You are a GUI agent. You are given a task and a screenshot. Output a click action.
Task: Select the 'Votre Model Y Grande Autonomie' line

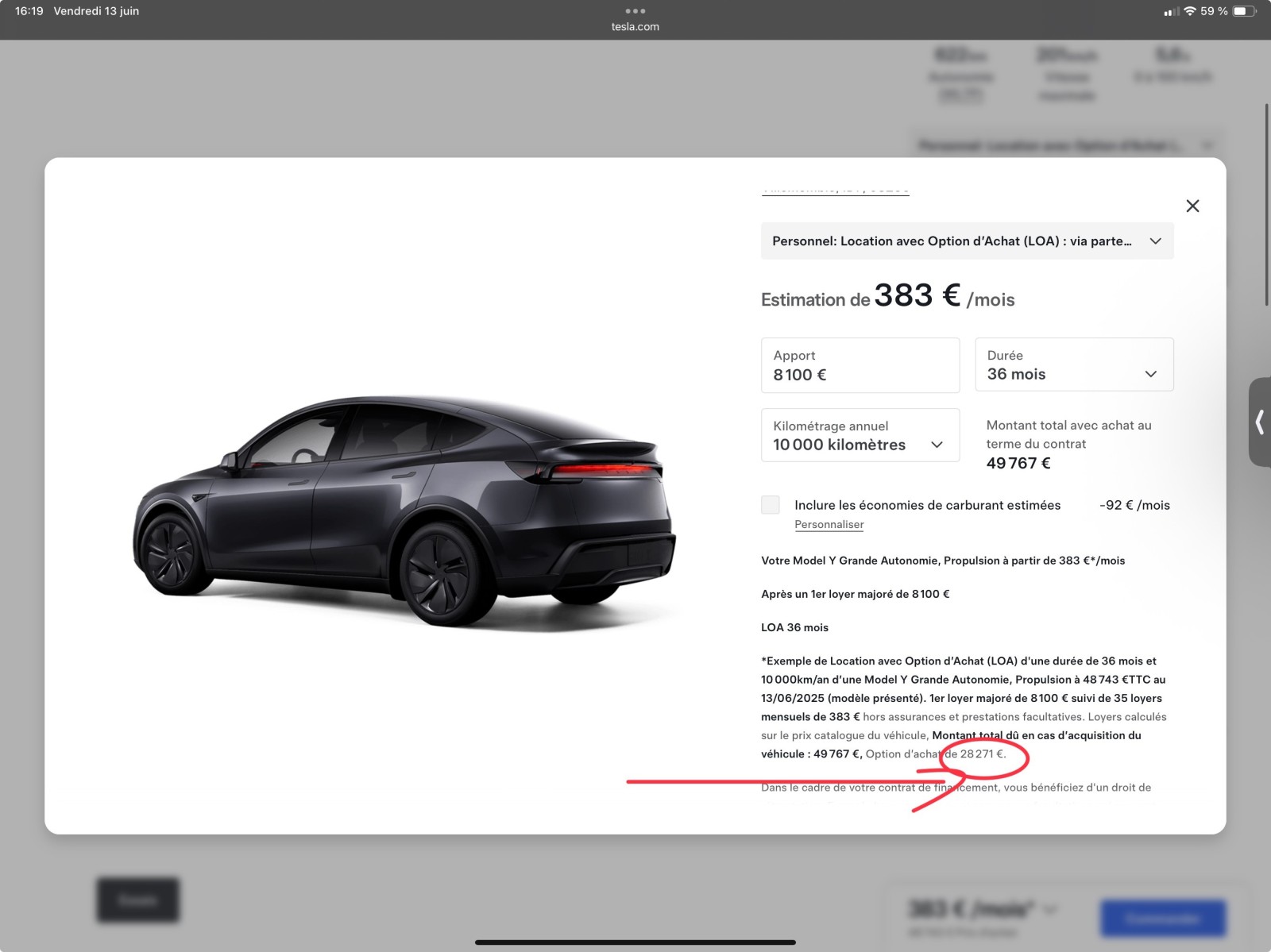pyautogui.click(x=943, y=561)
